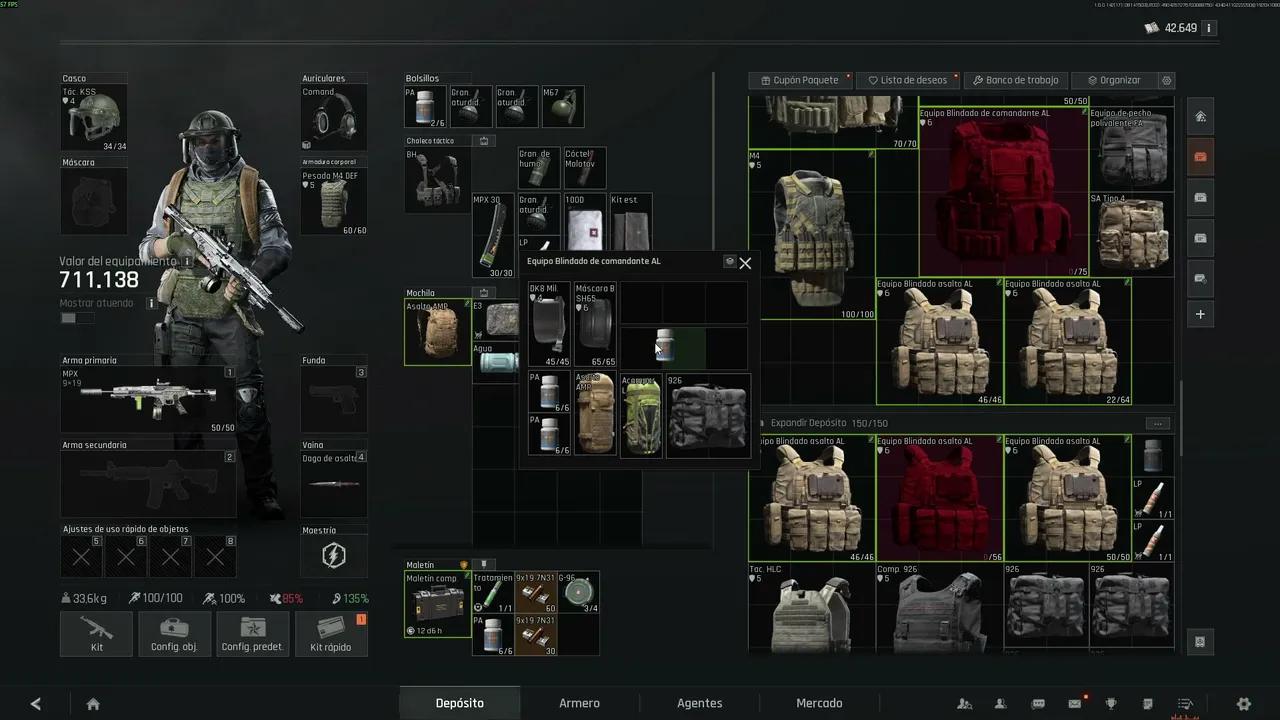This screenshot has height=720, width=1280.
Task: Switch to the Agentes tab
Action: point(700,703)
